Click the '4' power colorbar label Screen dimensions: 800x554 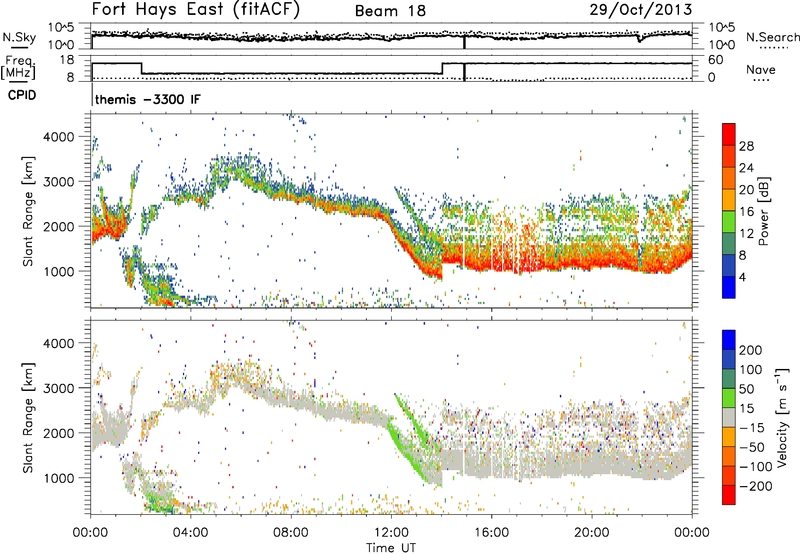(742, 277)
